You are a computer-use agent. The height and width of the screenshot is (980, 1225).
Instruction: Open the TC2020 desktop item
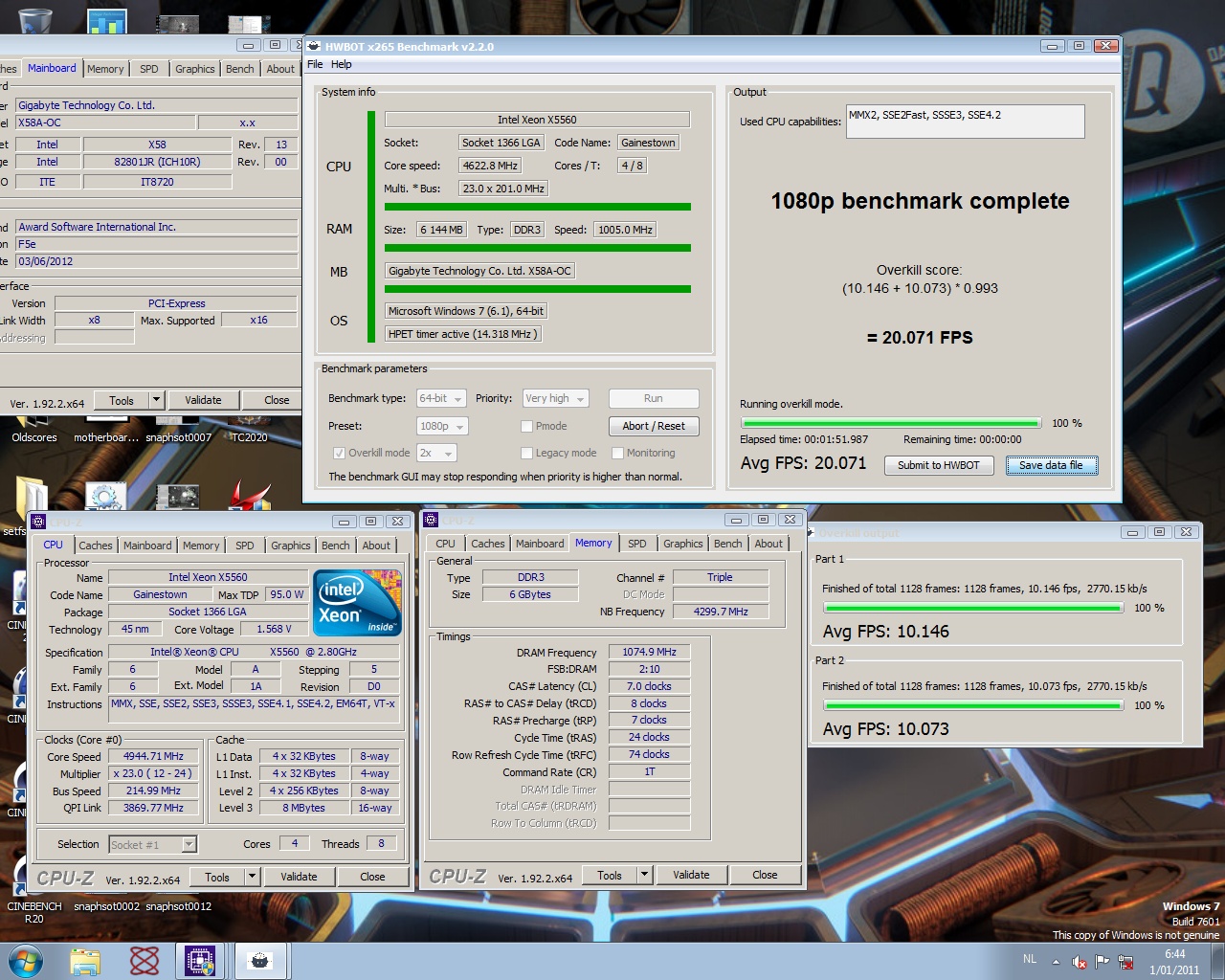point(250,437)
